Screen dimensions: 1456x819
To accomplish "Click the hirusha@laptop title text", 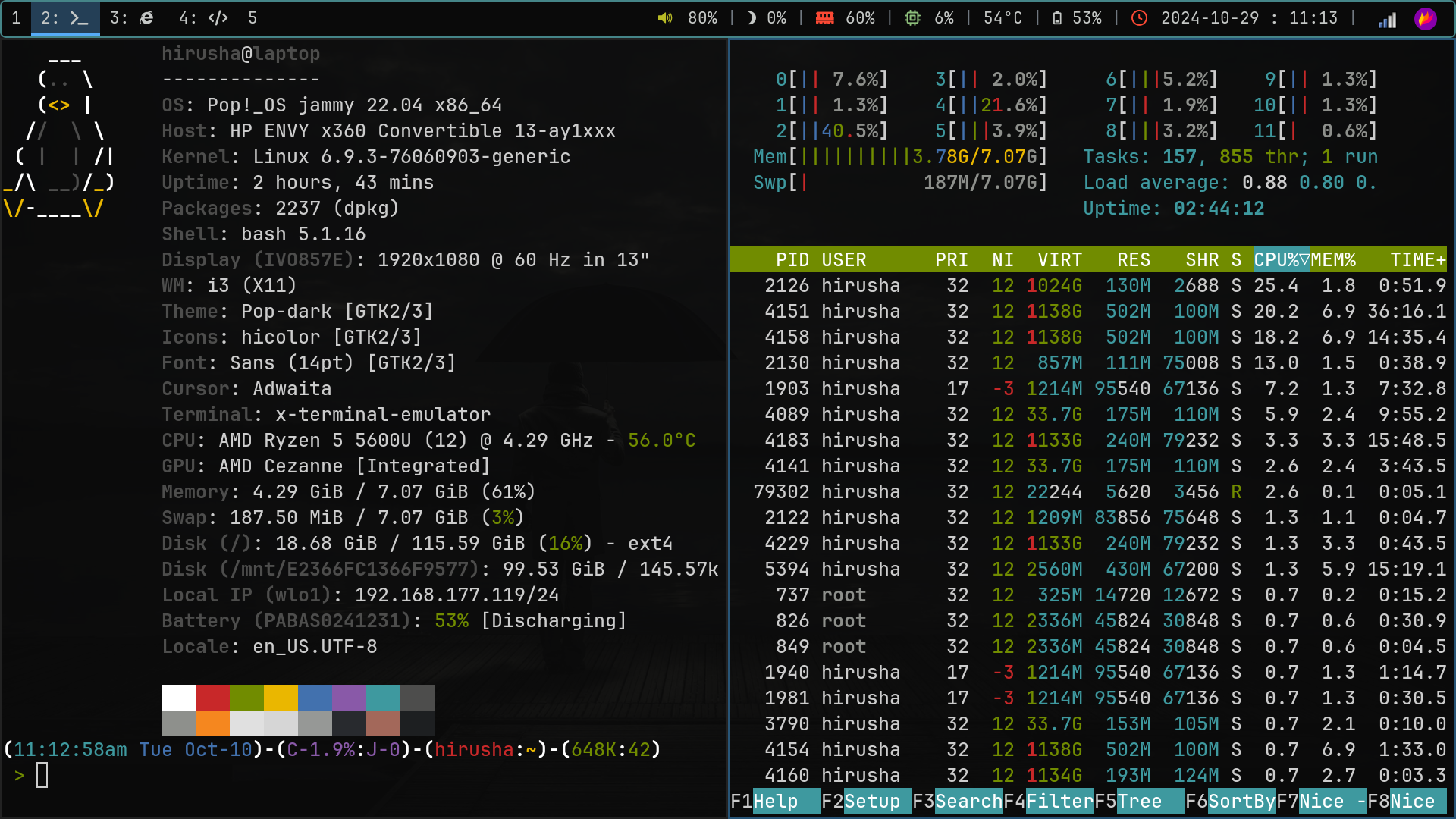I will click(x=240, y=54).
